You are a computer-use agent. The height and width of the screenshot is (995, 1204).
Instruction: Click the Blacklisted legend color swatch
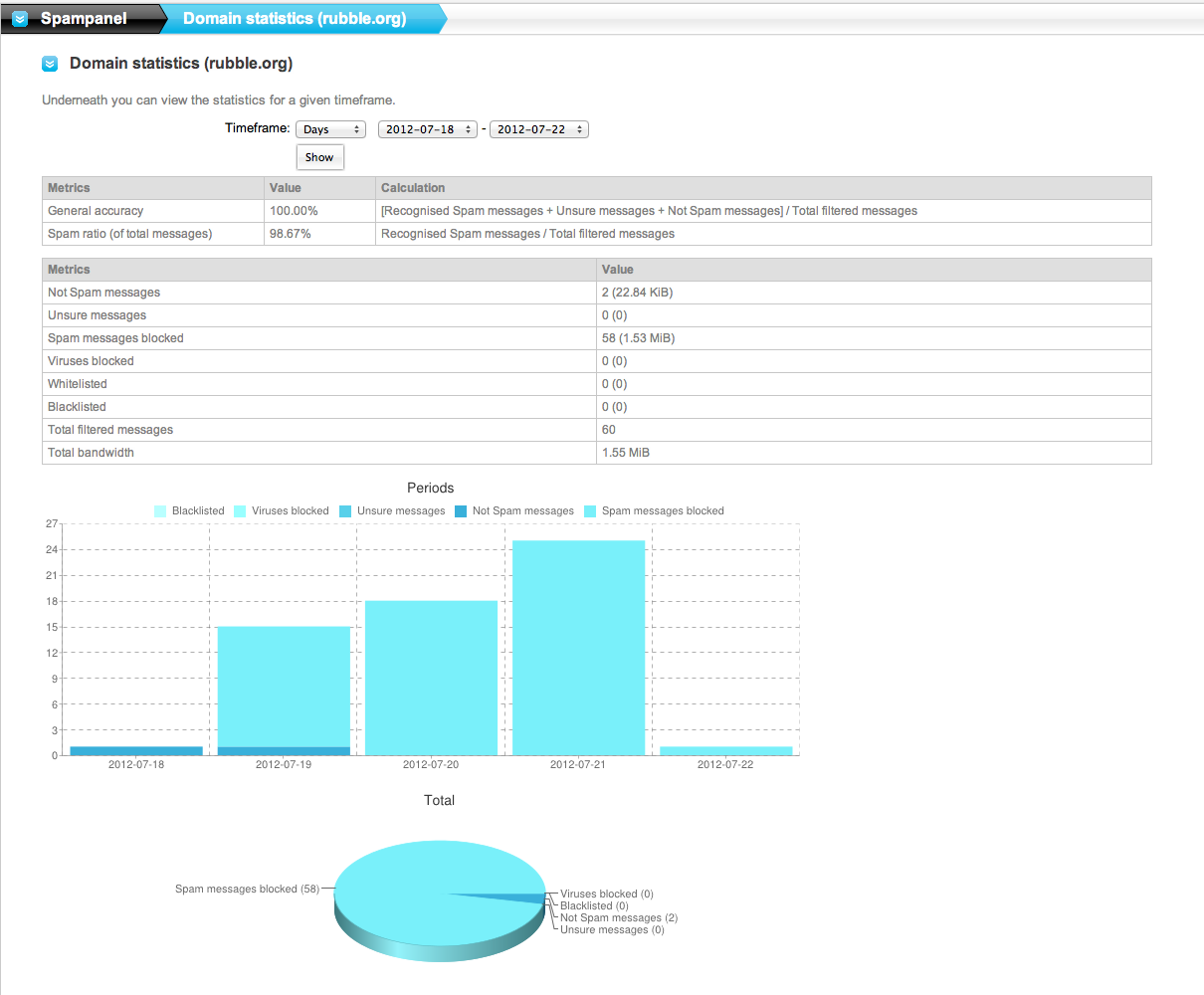160,511
